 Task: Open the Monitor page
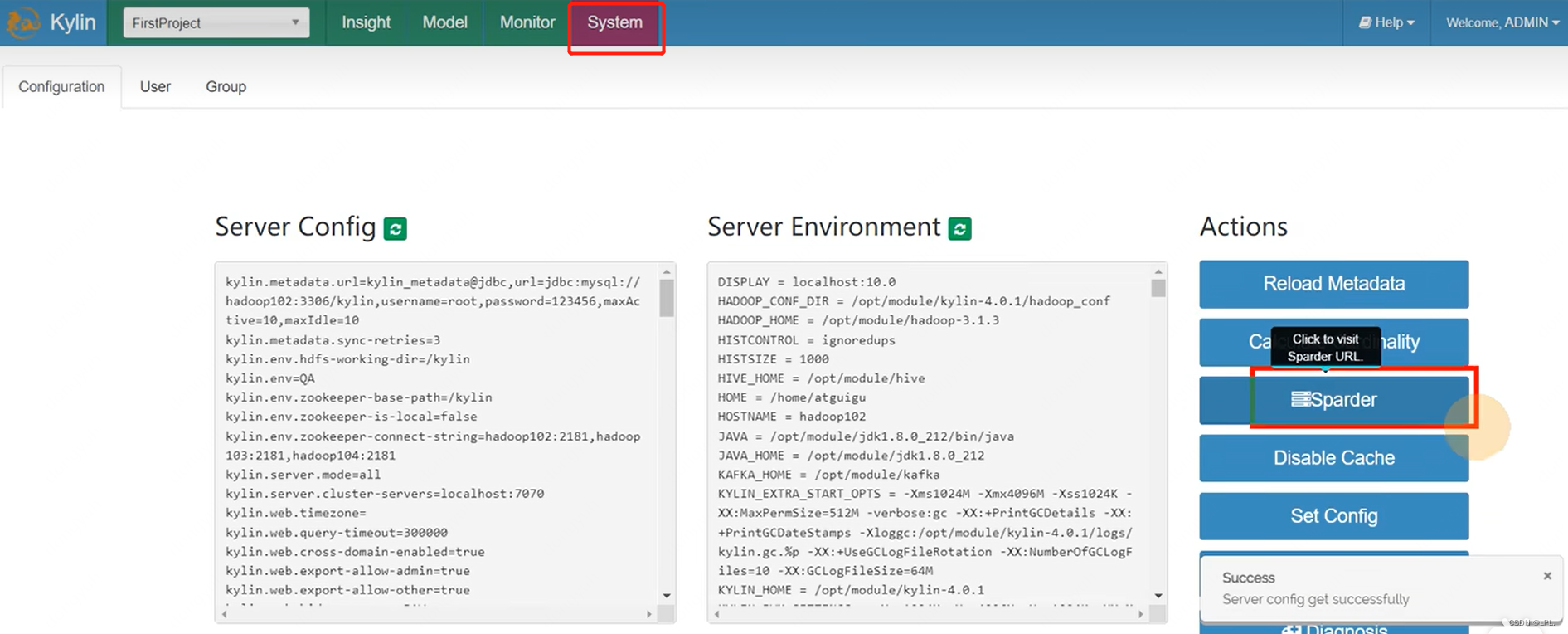(527, 22)
